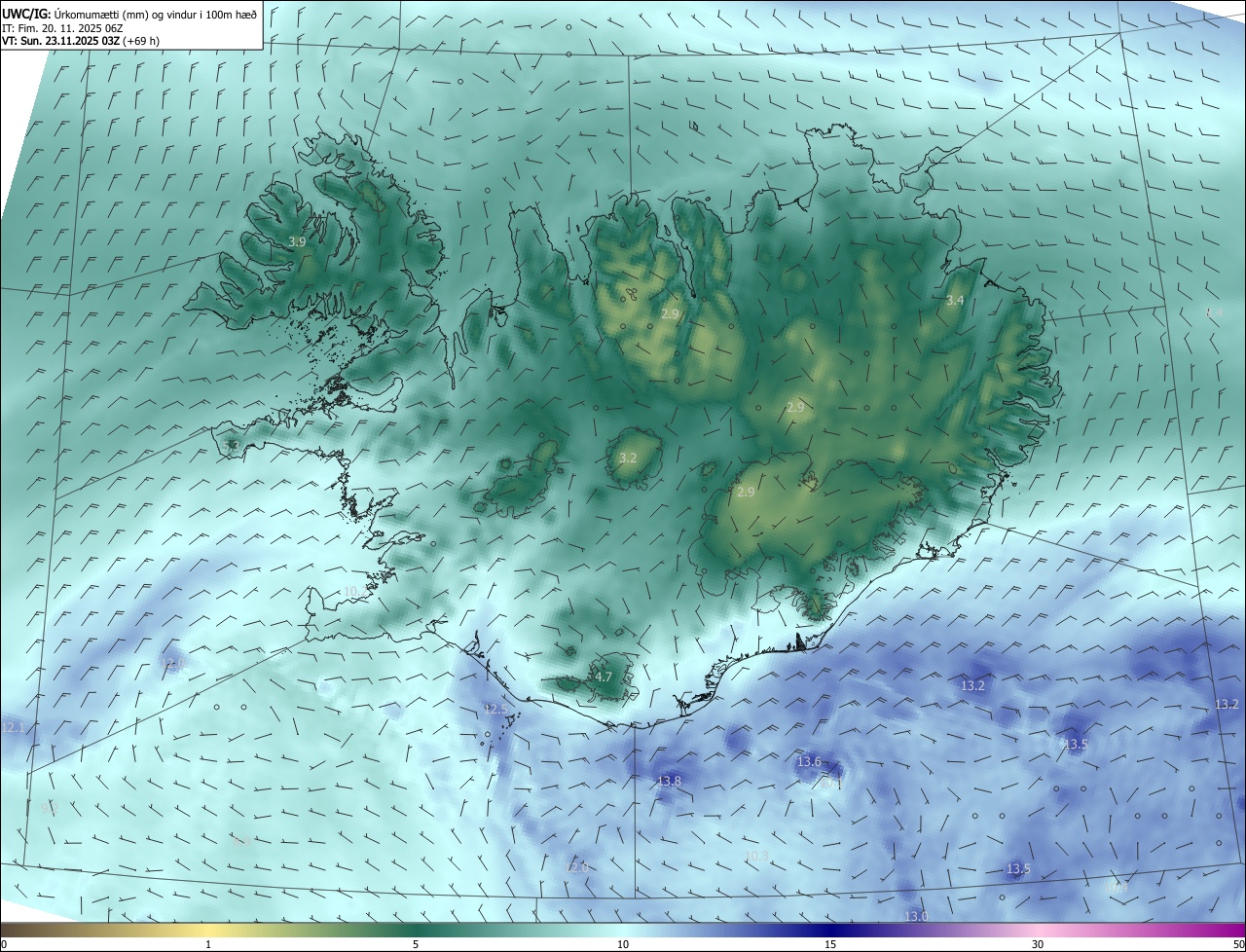This screenshot has height=952, width=1246.
Task: Click the 3.2 value on Hofsjökull glacier
Action: [628, 458]
